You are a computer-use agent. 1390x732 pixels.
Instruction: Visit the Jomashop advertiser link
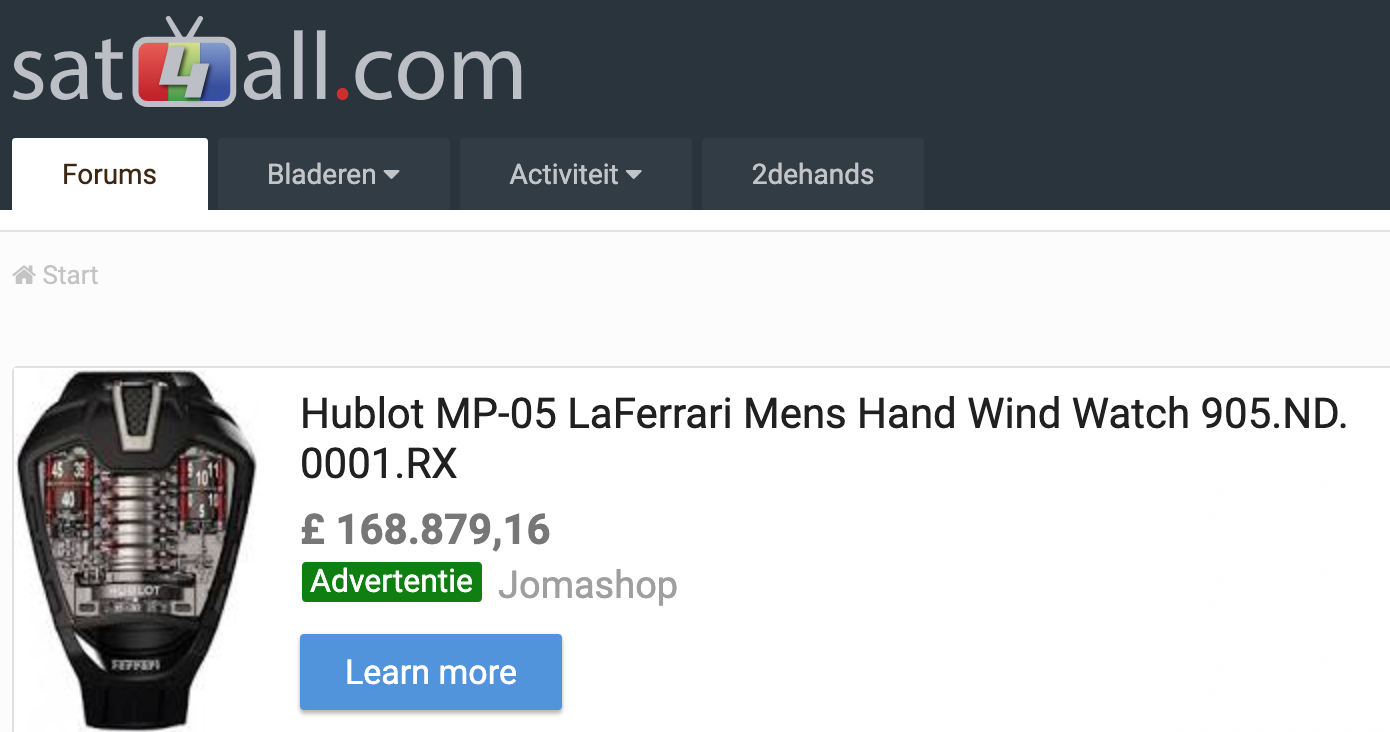588,584
